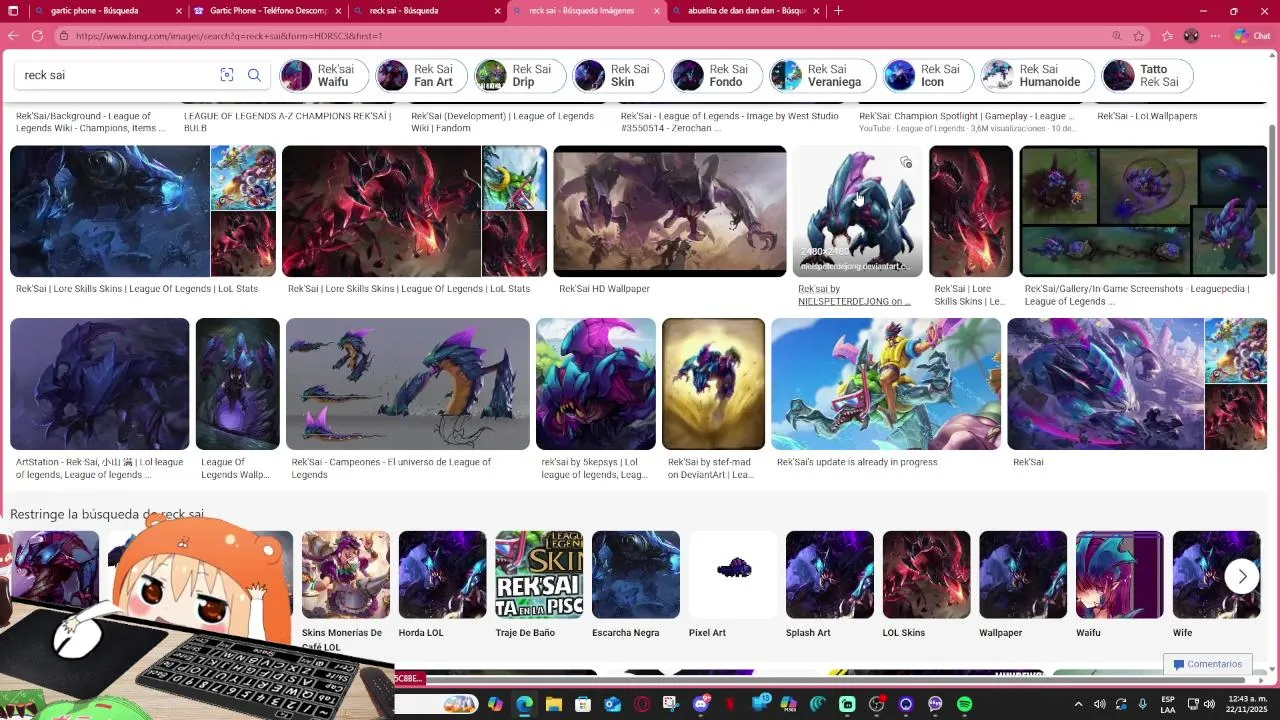Open 'rek'sai by 5kepsys' thumbnail

596,384
